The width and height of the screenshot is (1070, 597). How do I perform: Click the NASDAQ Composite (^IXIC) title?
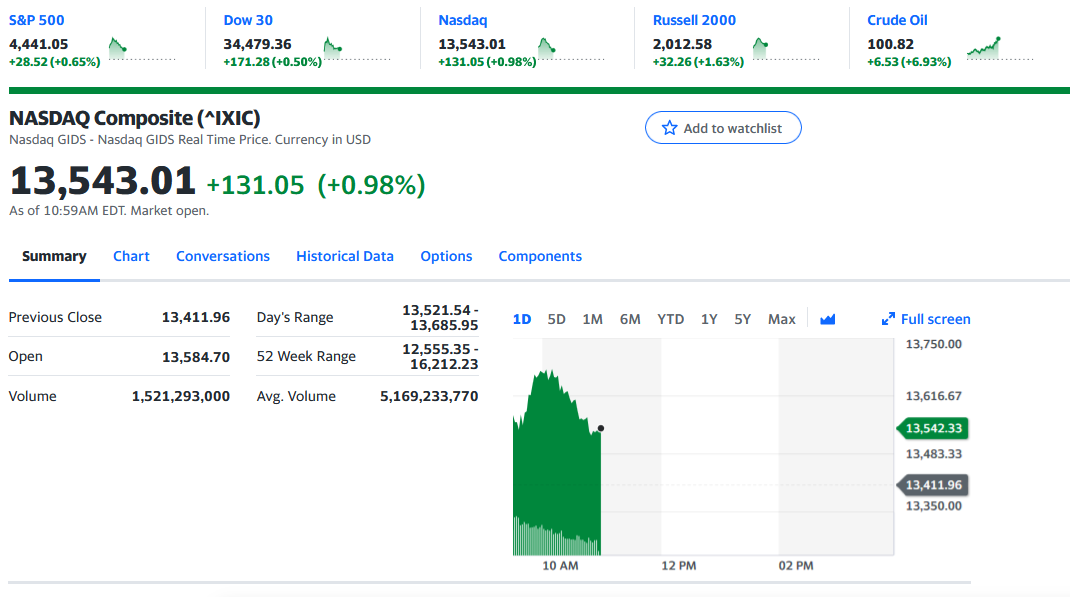click(x=134, y=118)
